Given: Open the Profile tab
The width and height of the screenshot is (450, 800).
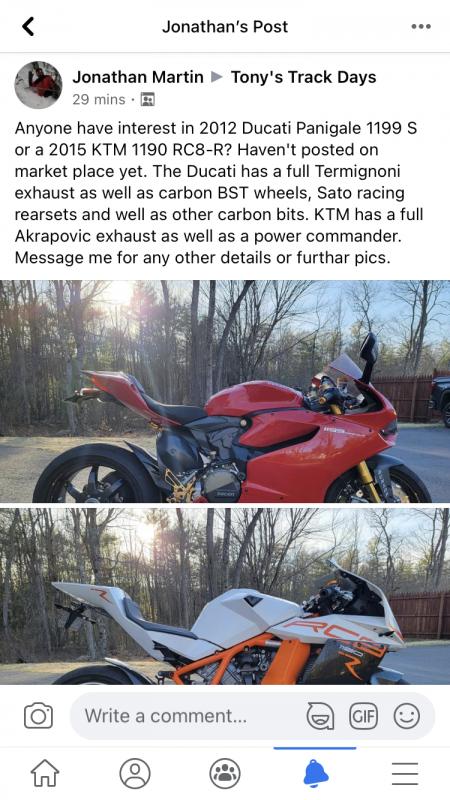Looking at the screenshot, I should [135, 773].
